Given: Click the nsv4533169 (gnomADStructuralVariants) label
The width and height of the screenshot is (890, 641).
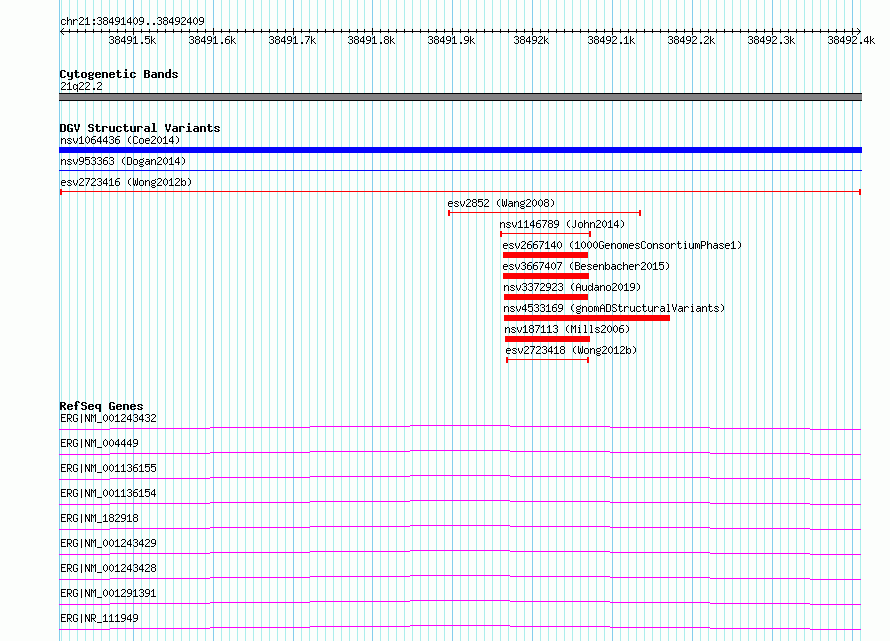Looking at the screenshot, I should (614, 308).
